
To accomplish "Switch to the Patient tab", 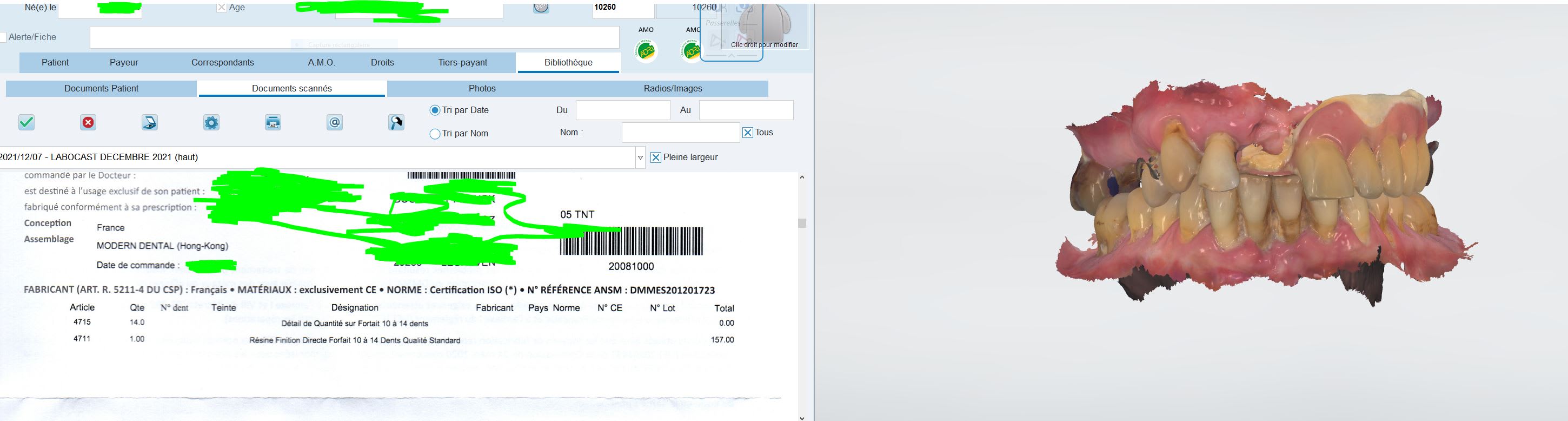I will coord(55,63).
